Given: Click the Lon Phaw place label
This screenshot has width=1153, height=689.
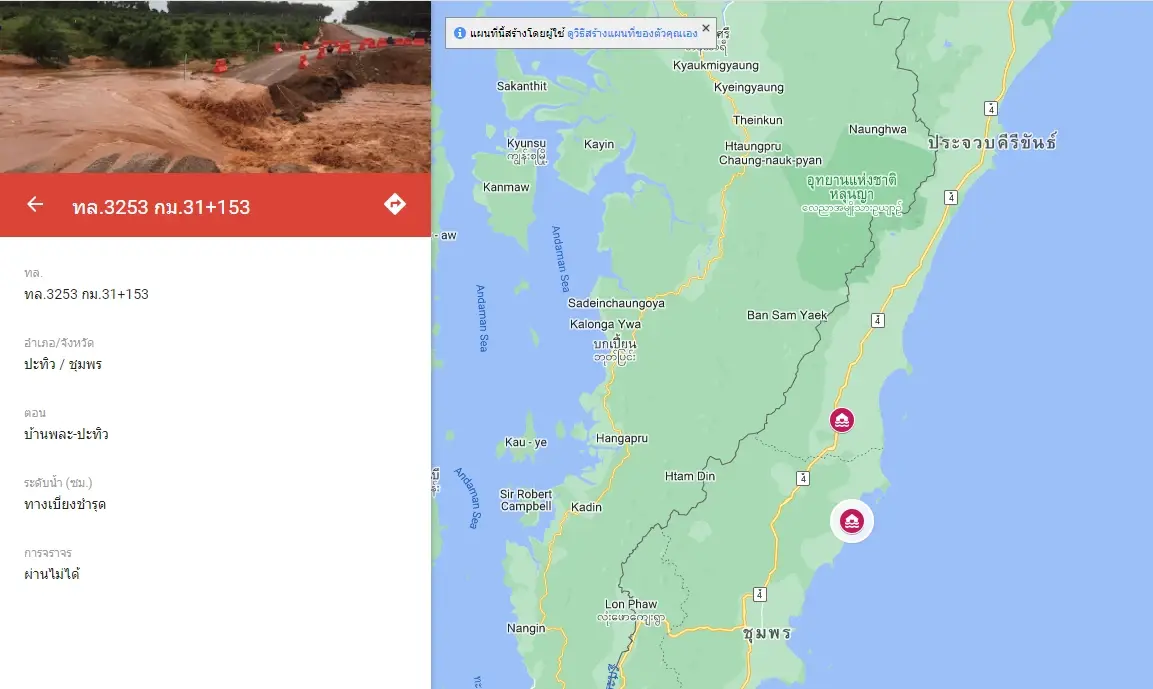Looking at the screenshot, I should point(631,604).
